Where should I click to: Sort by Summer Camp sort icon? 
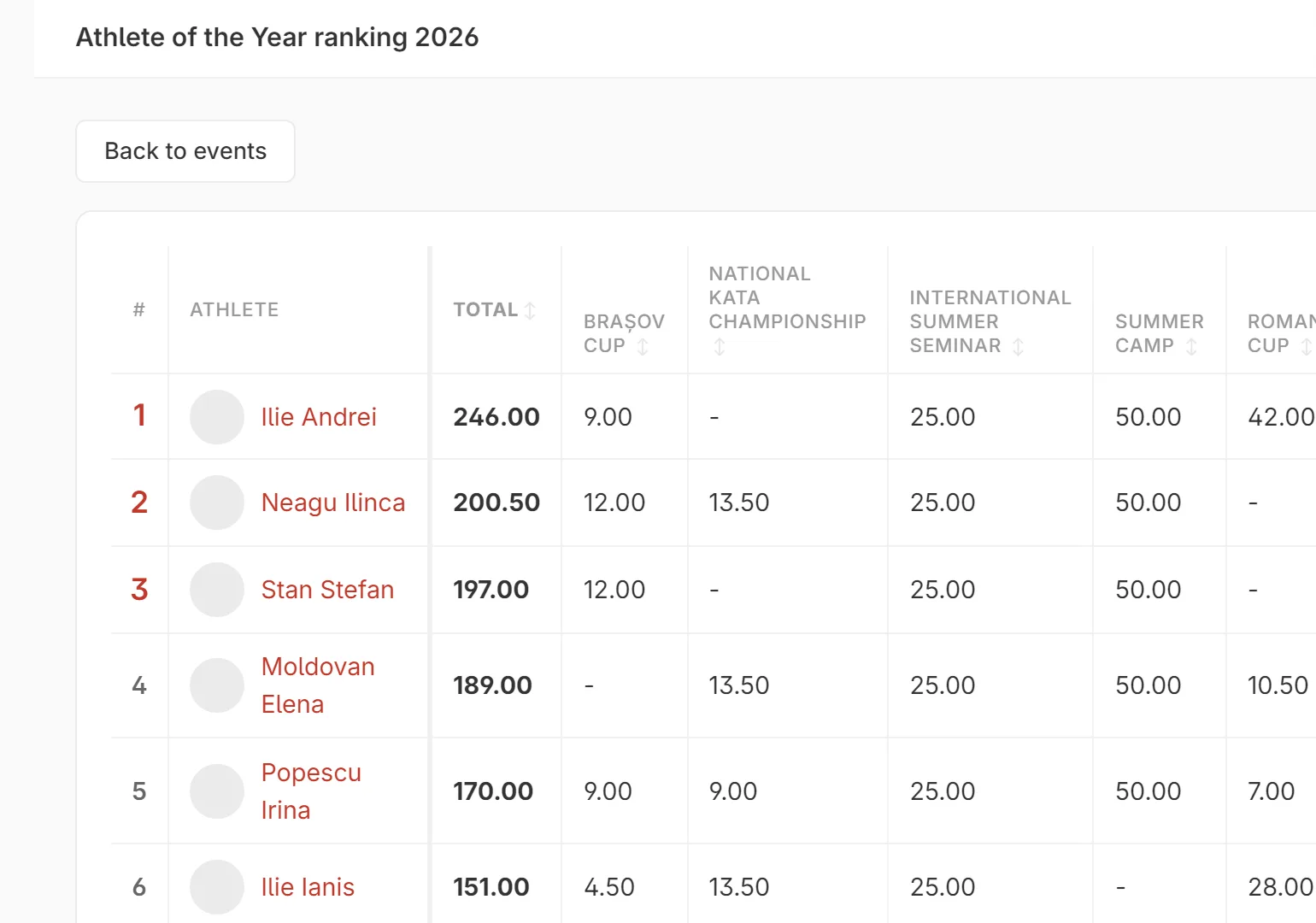[1191, 346]
